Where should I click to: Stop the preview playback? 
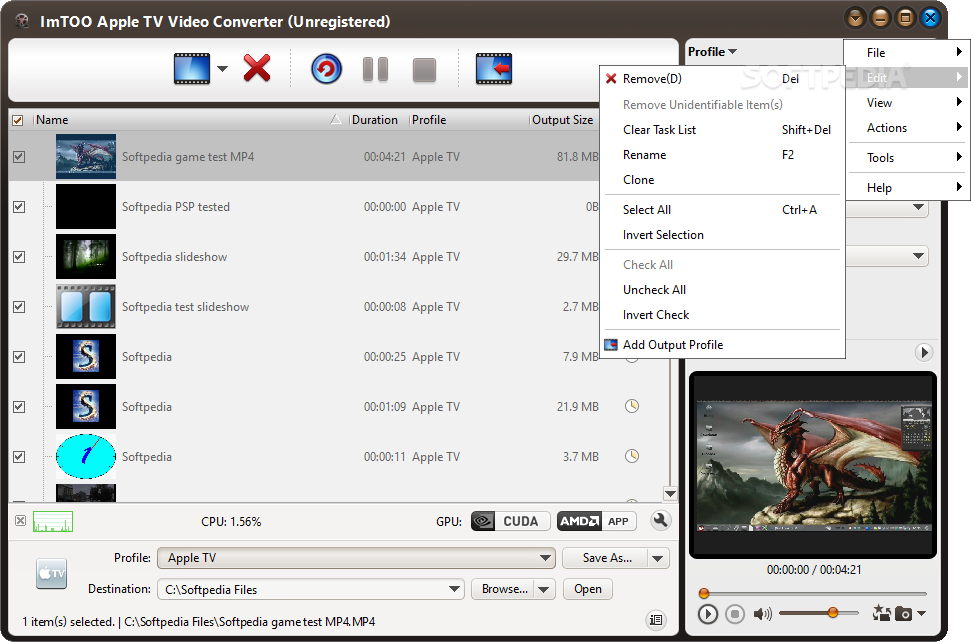coord(735,614)
